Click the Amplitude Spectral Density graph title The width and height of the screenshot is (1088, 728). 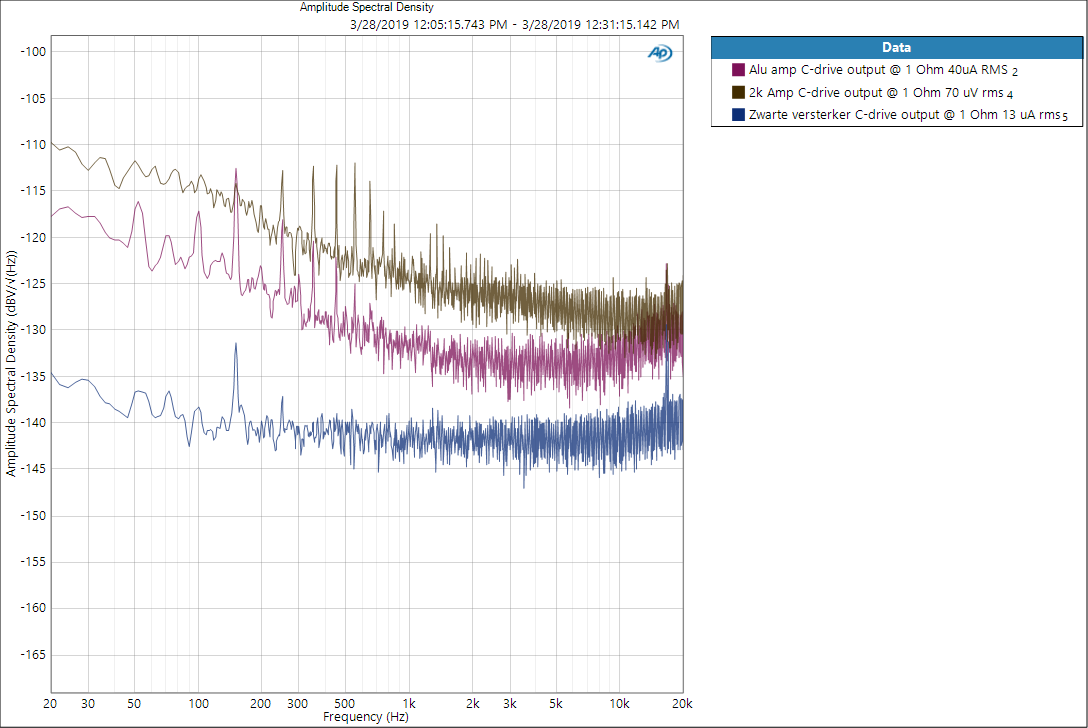[x=366, y=7]
